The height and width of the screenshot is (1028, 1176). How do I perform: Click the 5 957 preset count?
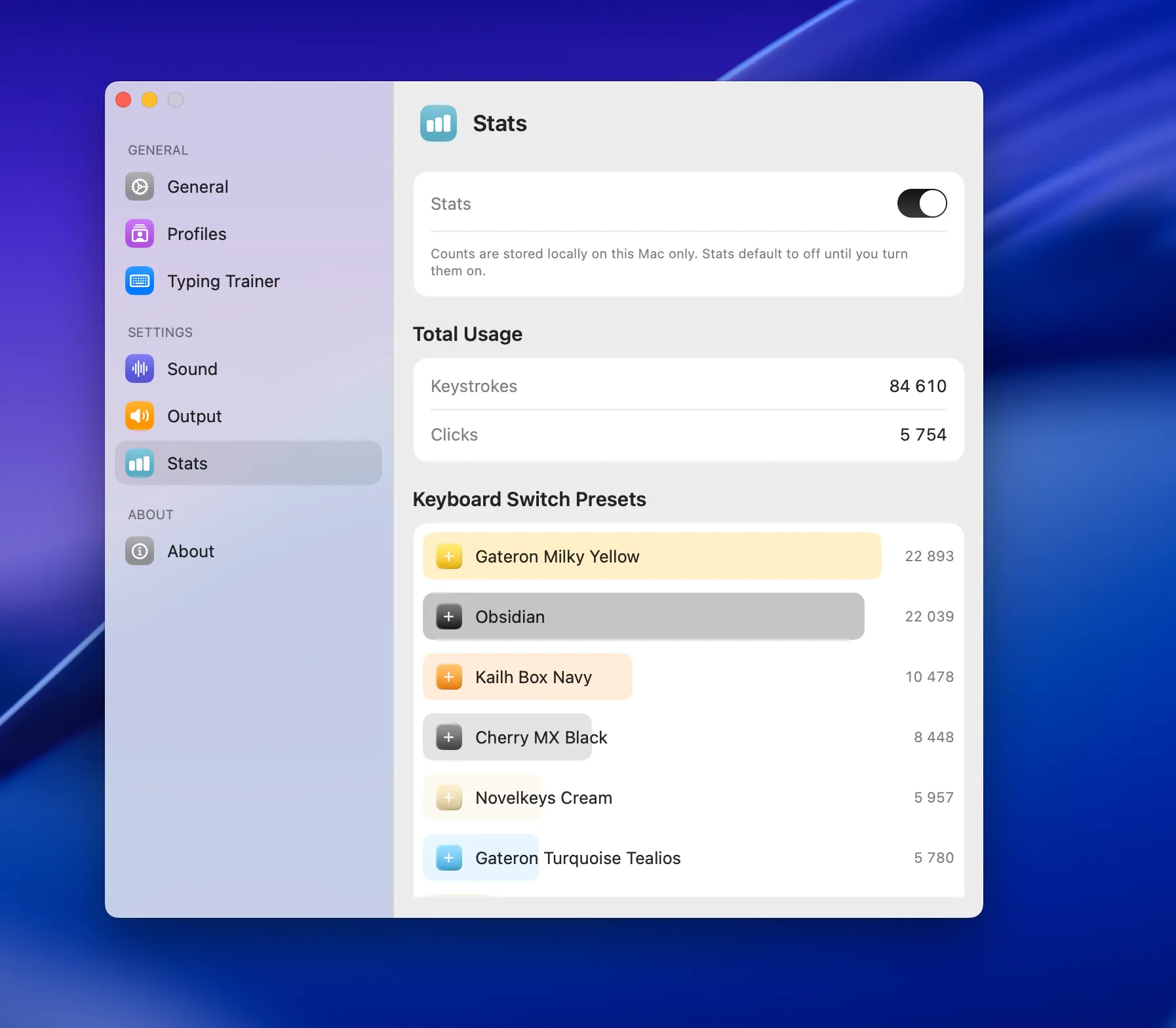coord(934,798)
